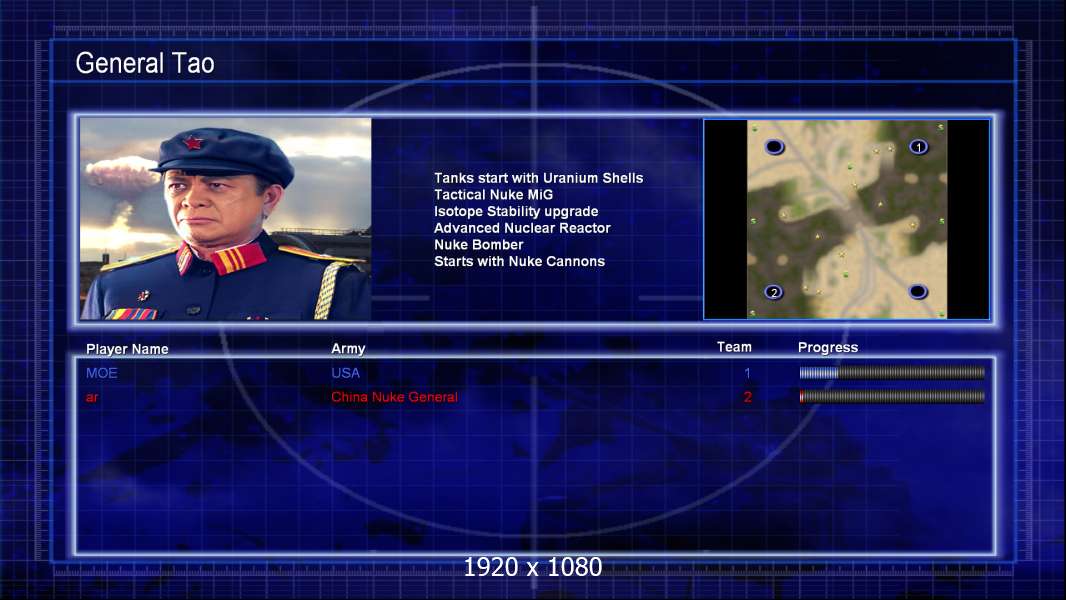
Task: Select player name MOE in the list
Action: tap(101, 373)
